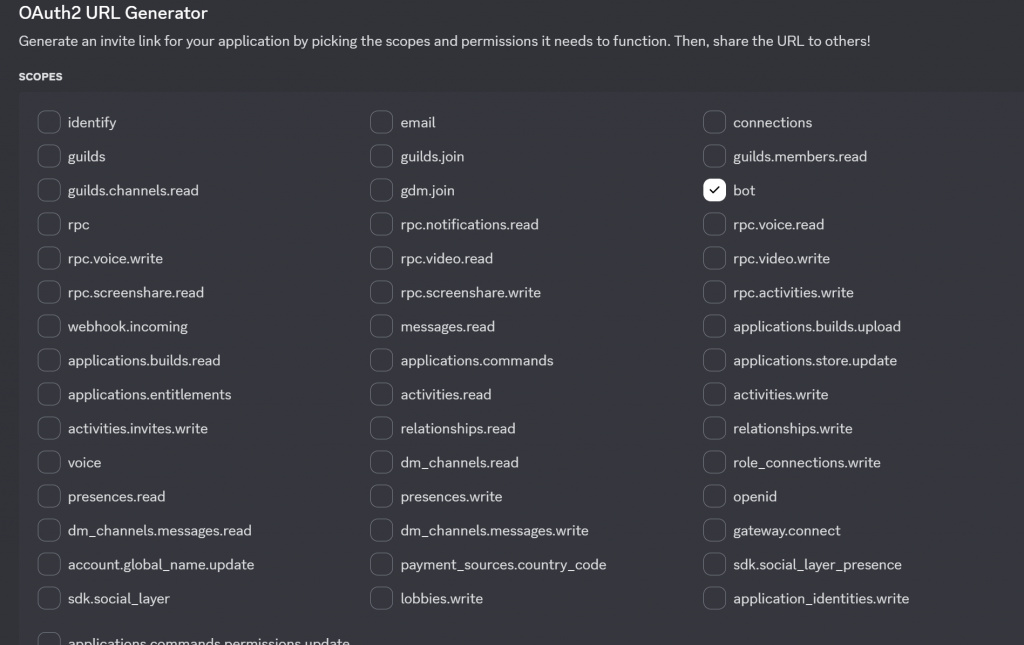Enable the connections scope
This screenshot has width=1024, height=645.
pos(714,123)
